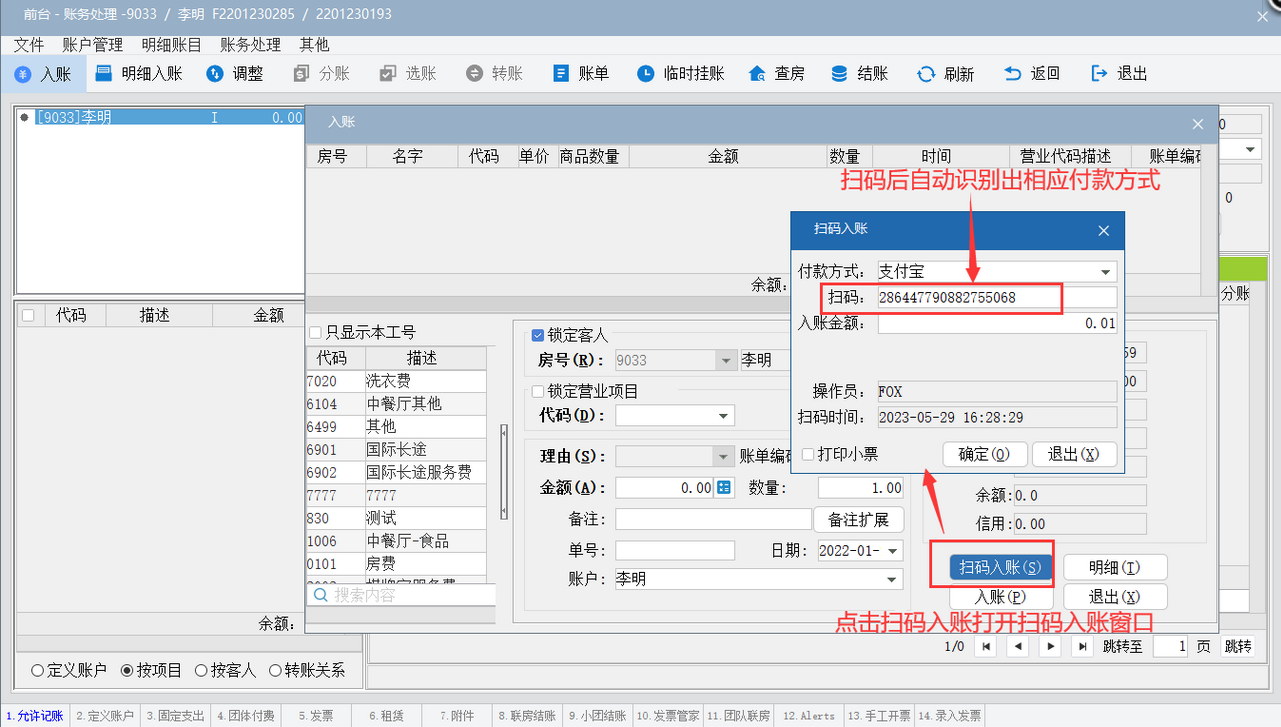1281x727 pixels.
Task: Click the 备注 input field
Action: [x=713, y=520]
